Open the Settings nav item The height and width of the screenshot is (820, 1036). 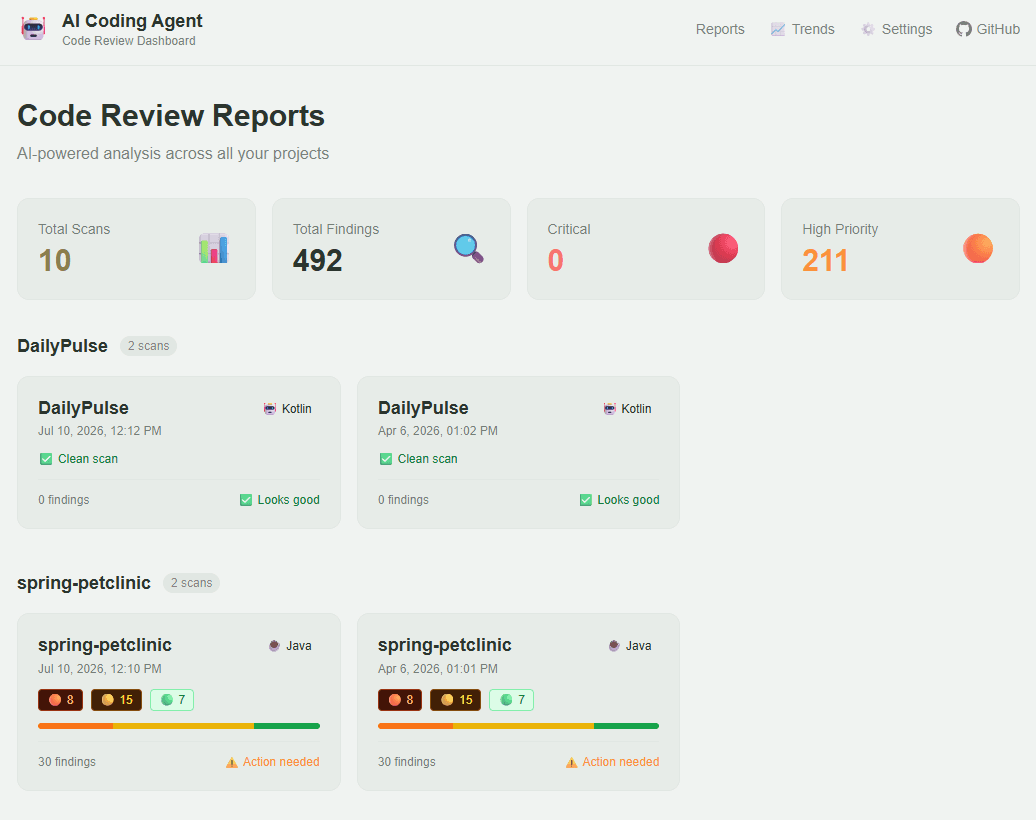(x=896, y=29)
